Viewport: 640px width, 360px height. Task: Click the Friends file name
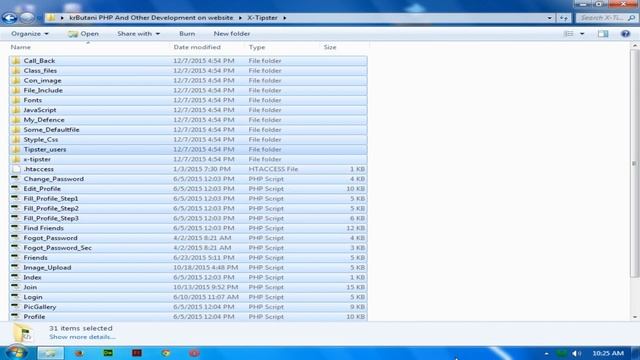pos(35,258)
